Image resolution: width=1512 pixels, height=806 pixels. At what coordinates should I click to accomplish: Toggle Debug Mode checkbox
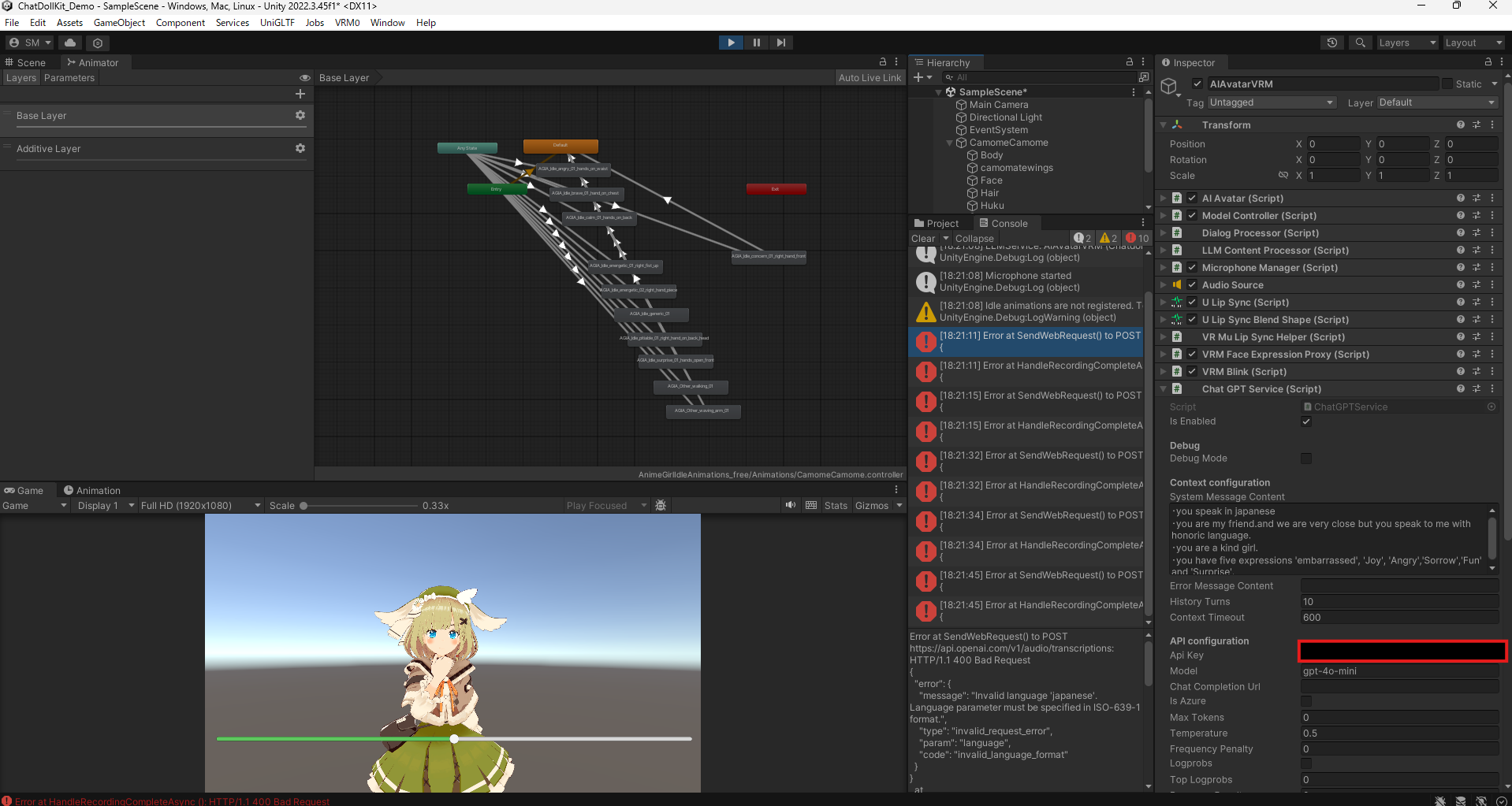click(1306, 459)
